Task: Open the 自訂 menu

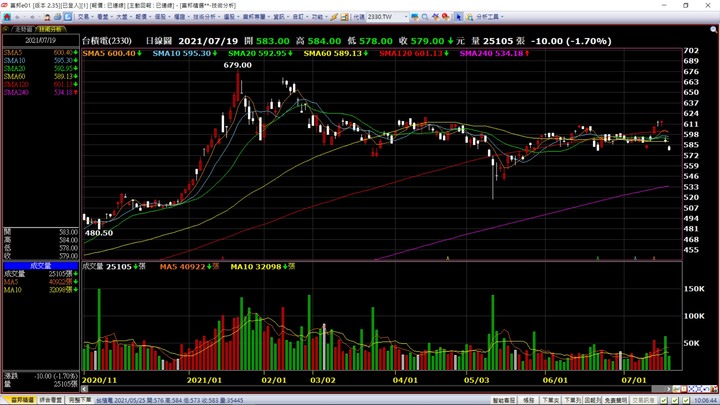Action: (299, 17)
